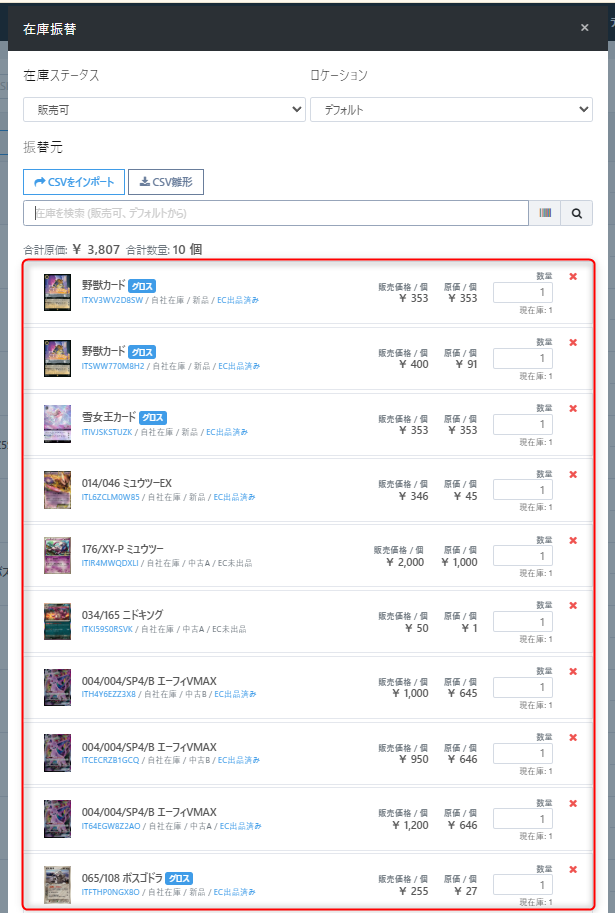Download the CSV雛形 template
The height and width of the screenshot is (913, 615).
[x=166, y=181]
